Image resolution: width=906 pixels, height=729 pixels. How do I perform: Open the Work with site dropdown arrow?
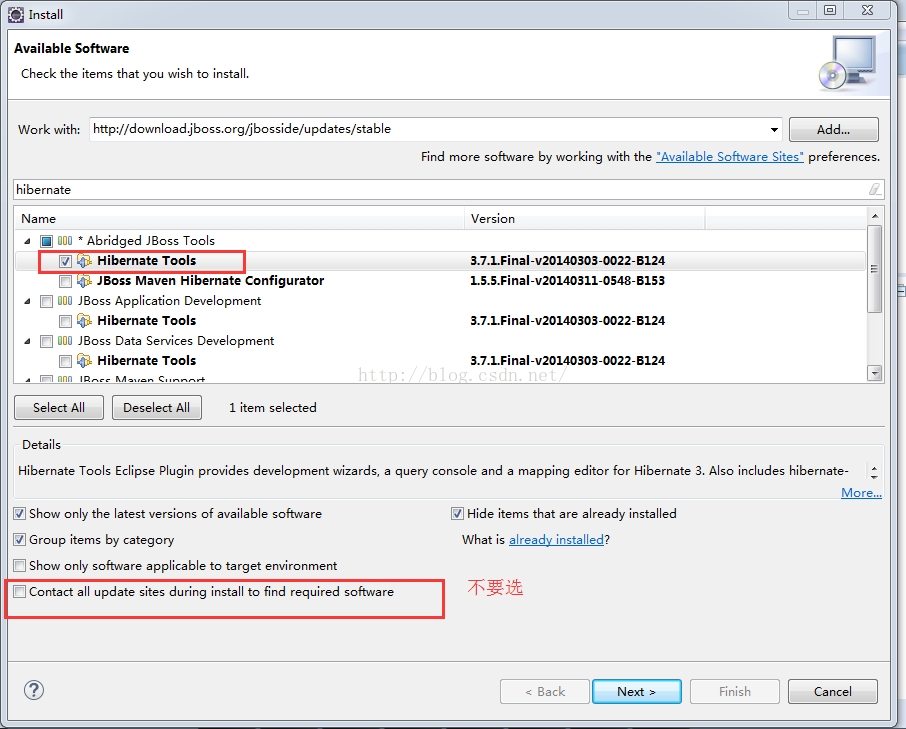pyautogui.click(x=774, y=129)
